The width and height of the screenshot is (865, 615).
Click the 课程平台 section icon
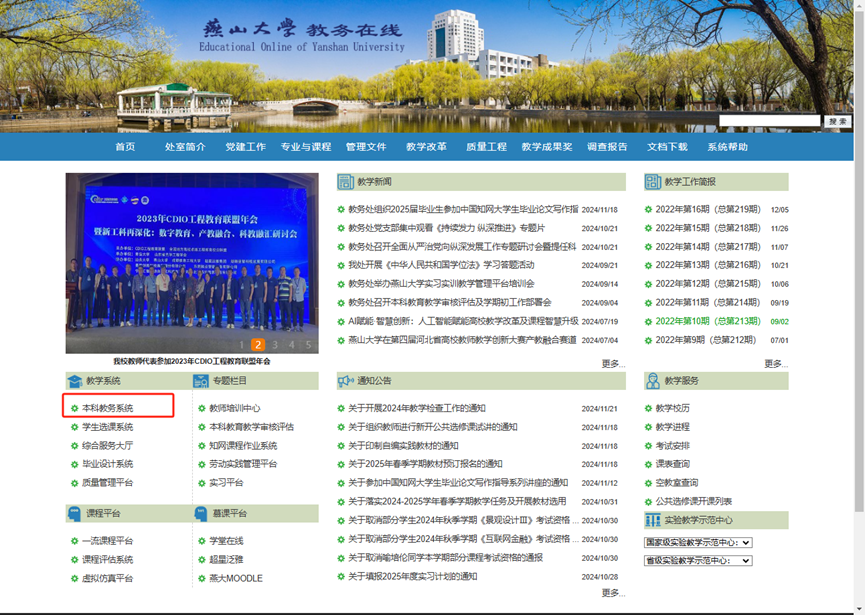click(74, 513)
